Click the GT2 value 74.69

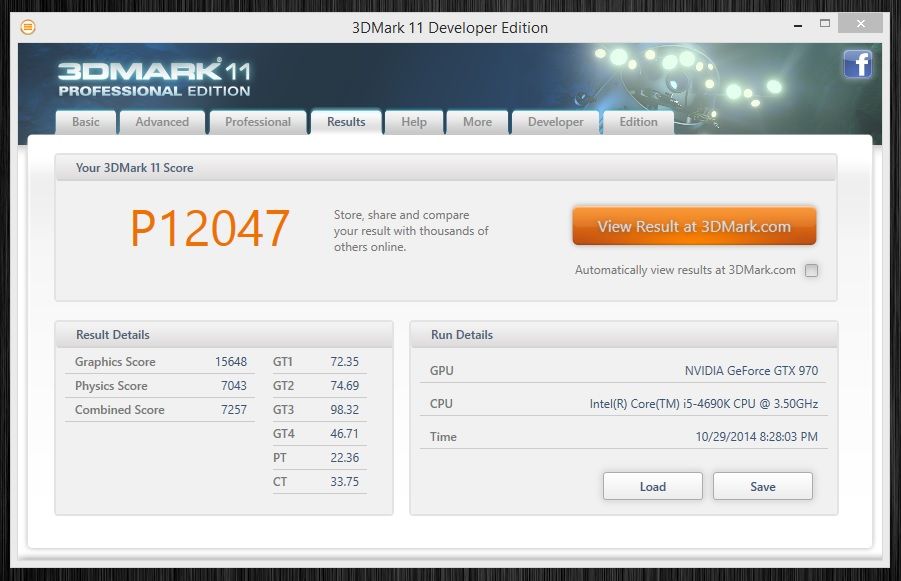tap(344, 386)
